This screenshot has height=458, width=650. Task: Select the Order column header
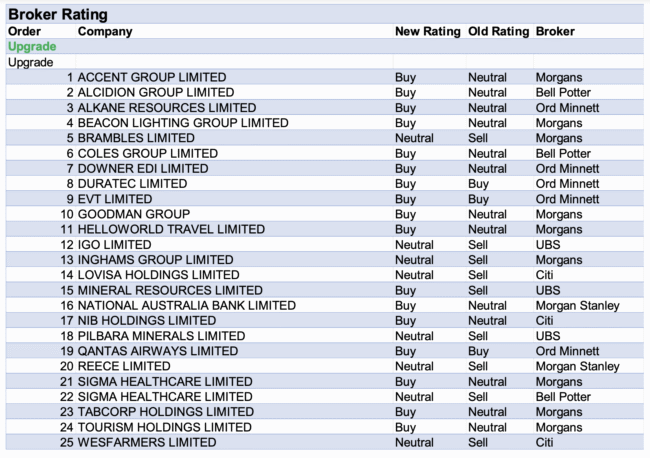click(x=24, y=32)
